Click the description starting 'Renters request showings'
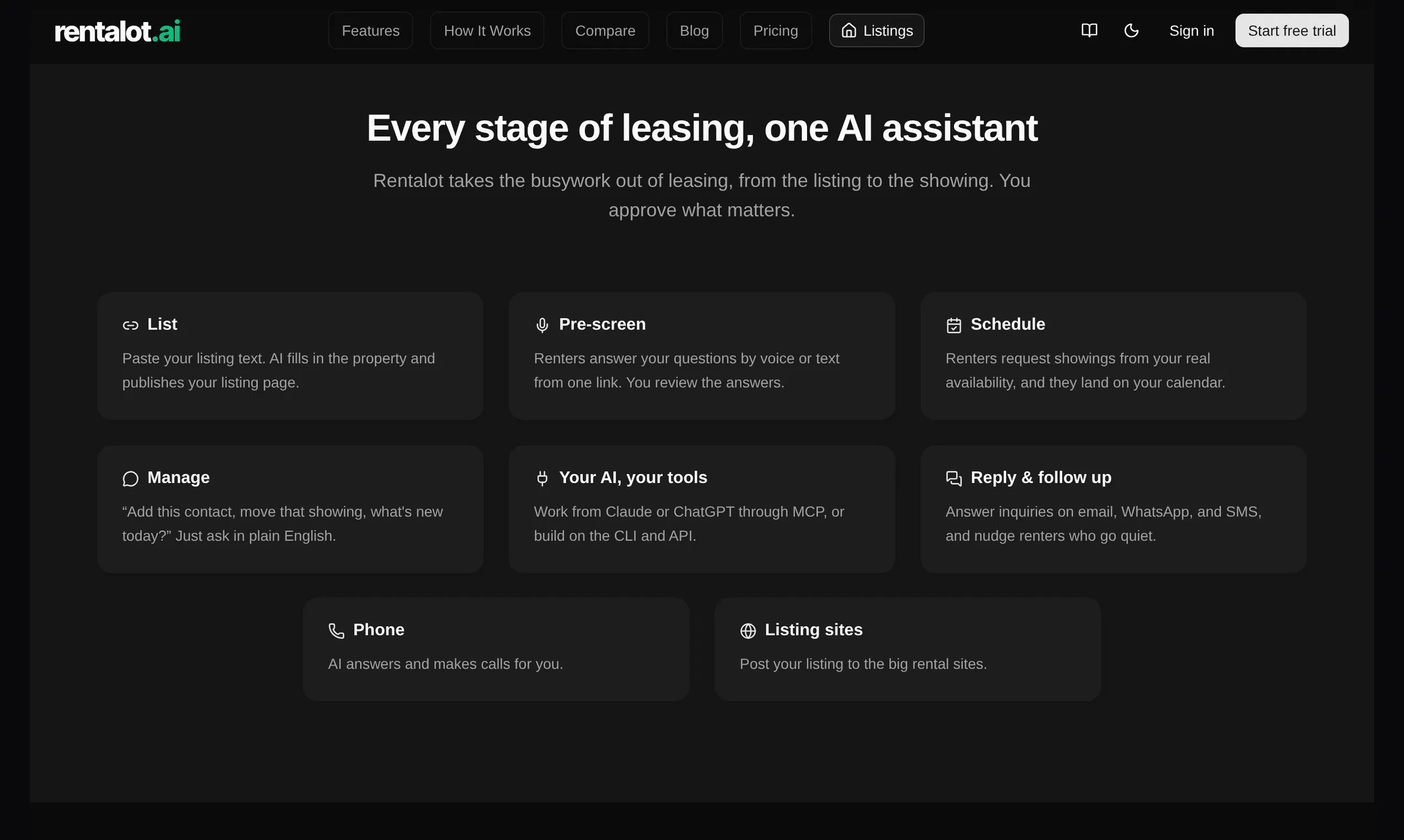1404x840 pixels. click(1085, 370)
